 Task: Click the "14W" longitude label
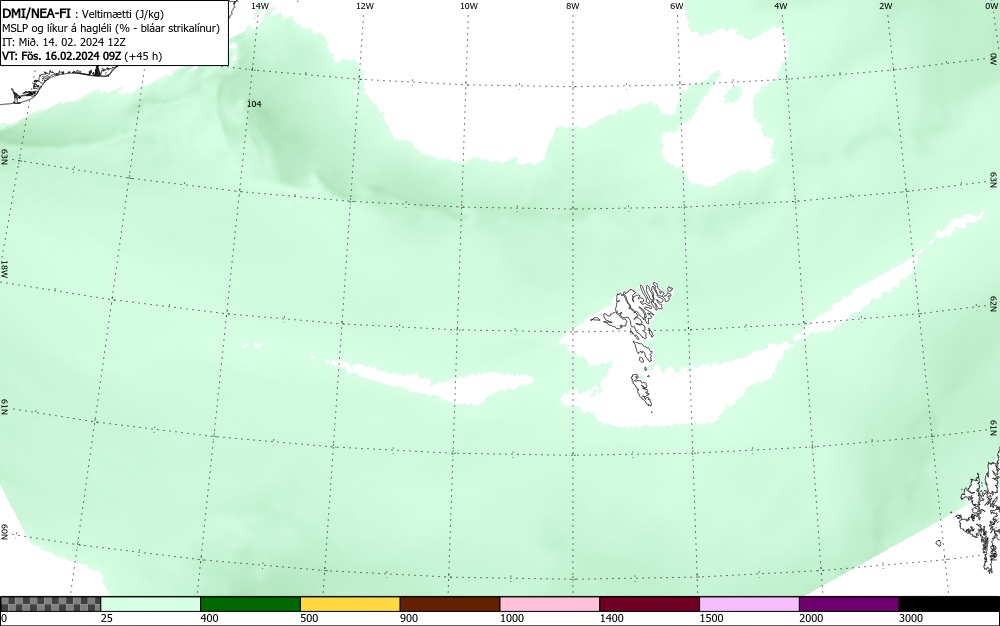click(x=260, y=6)
